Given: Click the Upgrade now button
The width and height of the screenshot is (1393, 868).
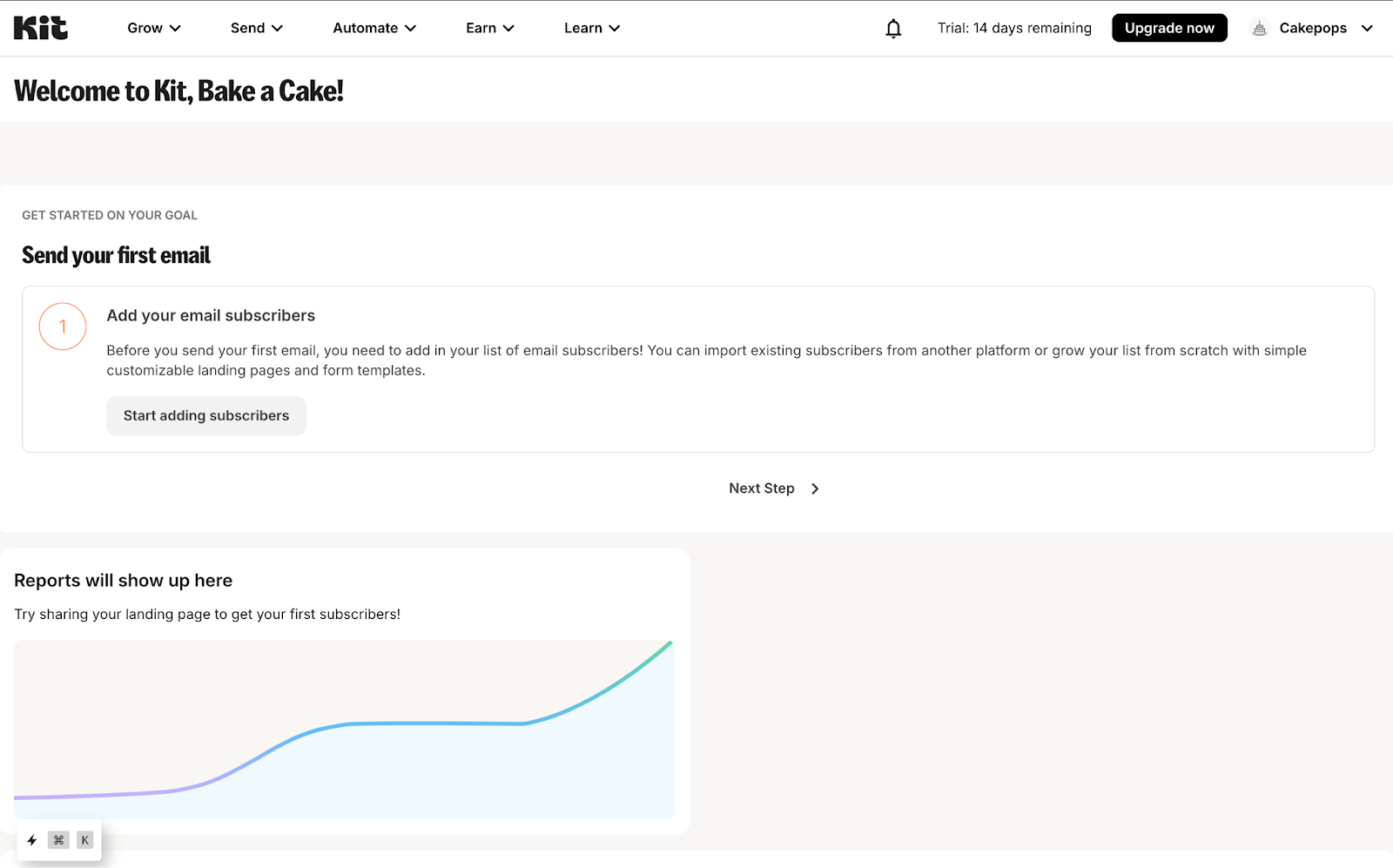Looking at the screenshot, I should (x=1169, y=28).
